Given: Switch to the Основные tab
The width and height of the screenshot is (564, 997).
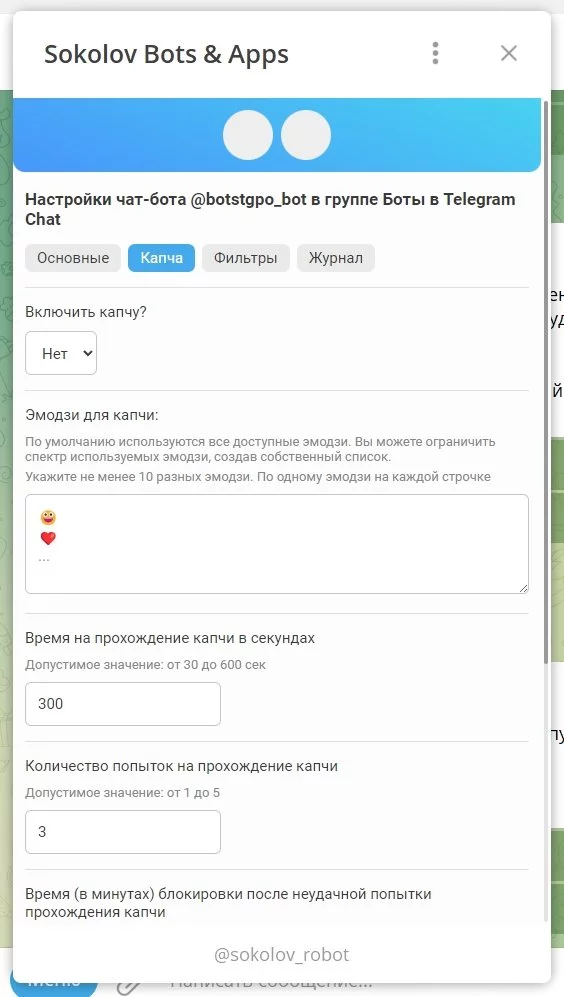Looking at the screenshot, I should point(73,258).
